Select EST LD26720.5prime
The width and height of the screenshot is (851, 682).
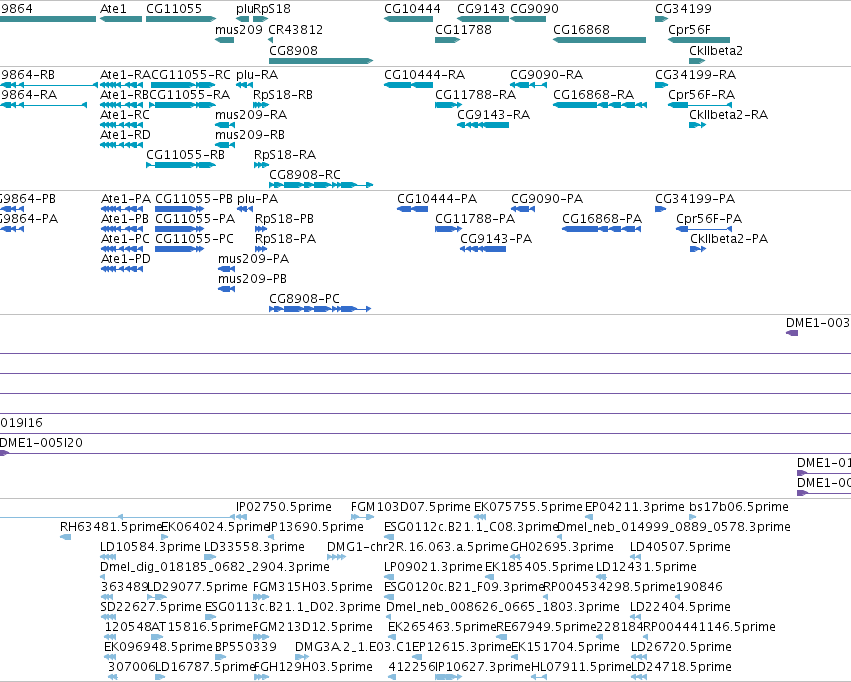click(681, 647)
